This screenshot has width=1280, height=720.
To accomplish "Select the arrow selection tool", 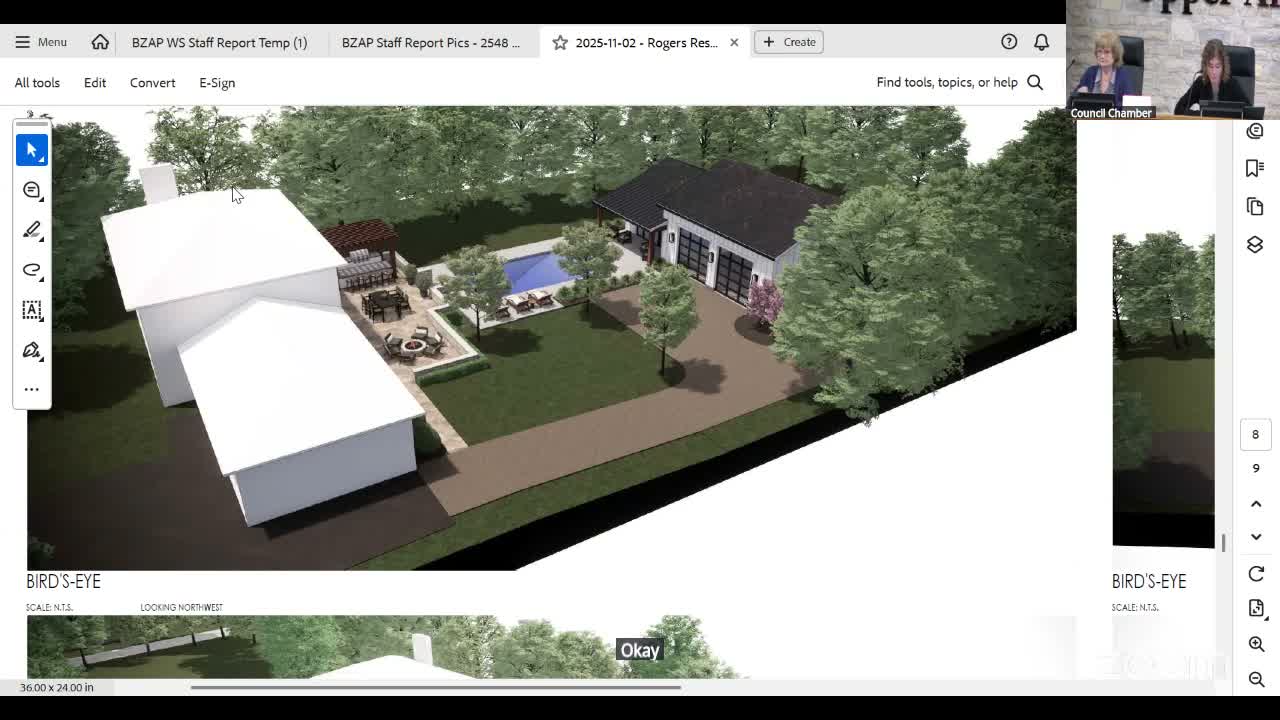I will point(31,150).
